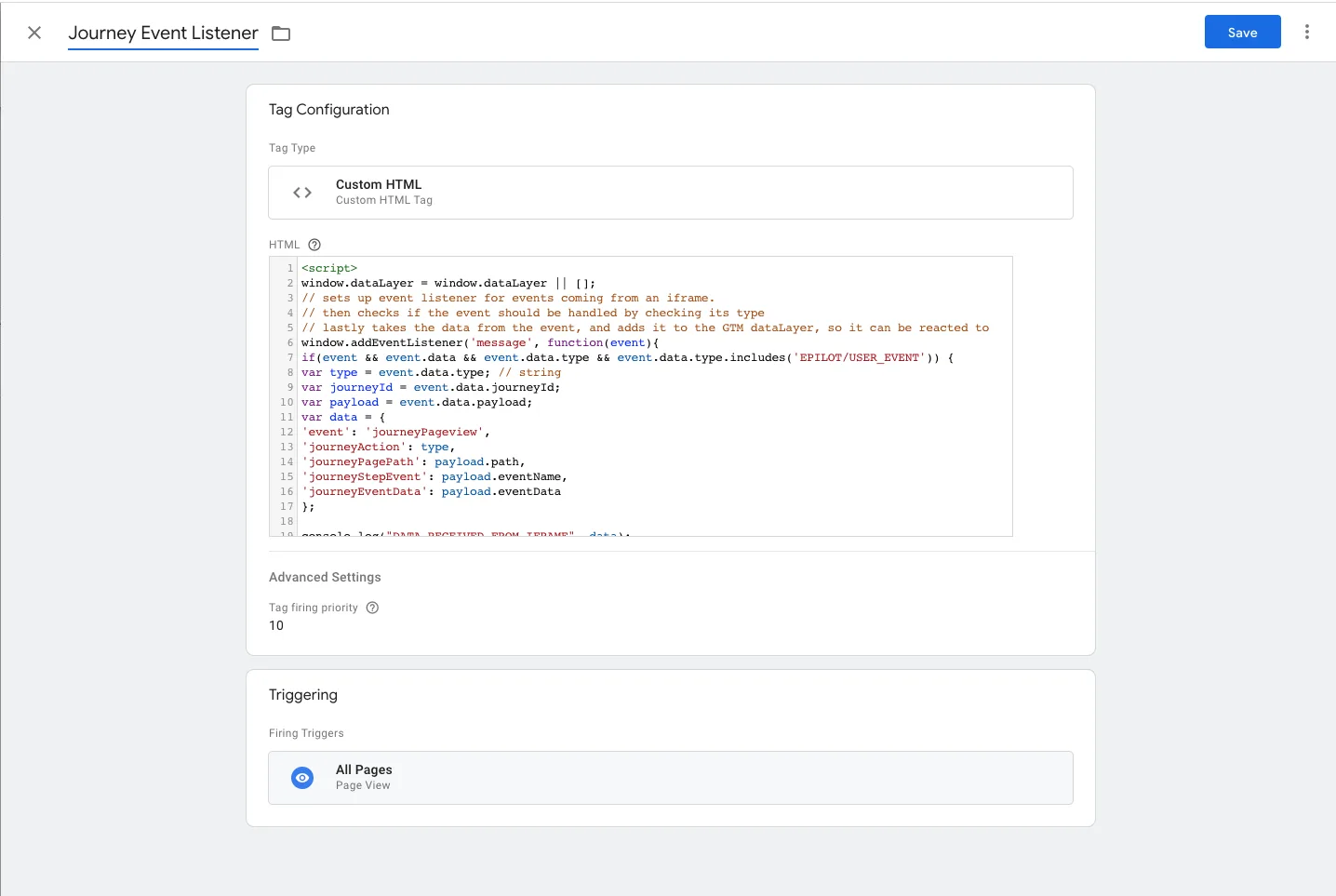Select the Custom HTML tag type row
1336x896 pixels.
point(670,193)
